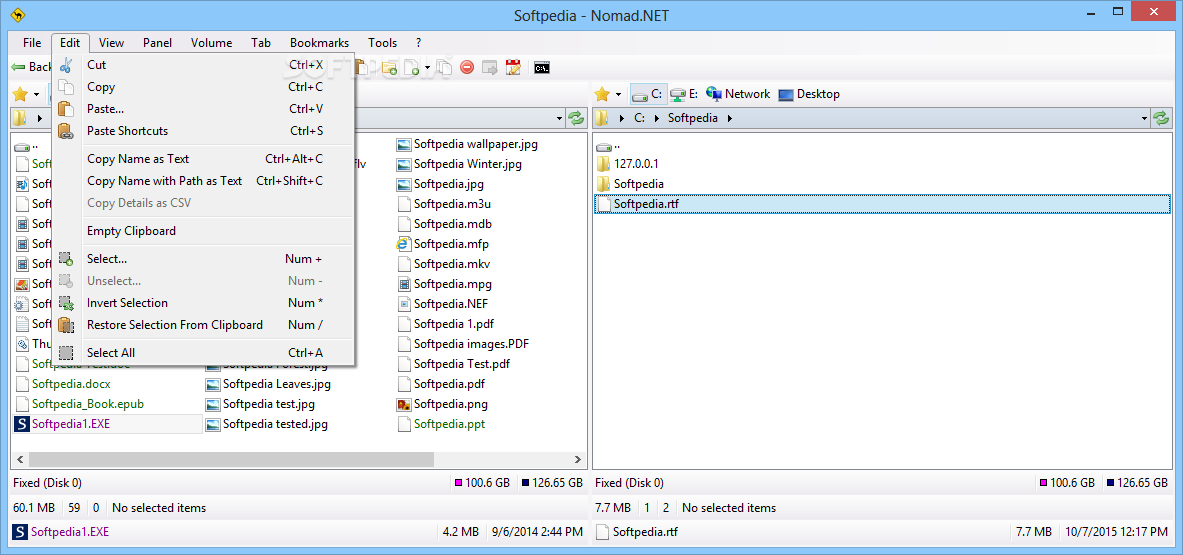Viewport: 1183px width, 555px height.
Task: Select Softpedia_Book.epub file
Action: (x=78, y=404)
